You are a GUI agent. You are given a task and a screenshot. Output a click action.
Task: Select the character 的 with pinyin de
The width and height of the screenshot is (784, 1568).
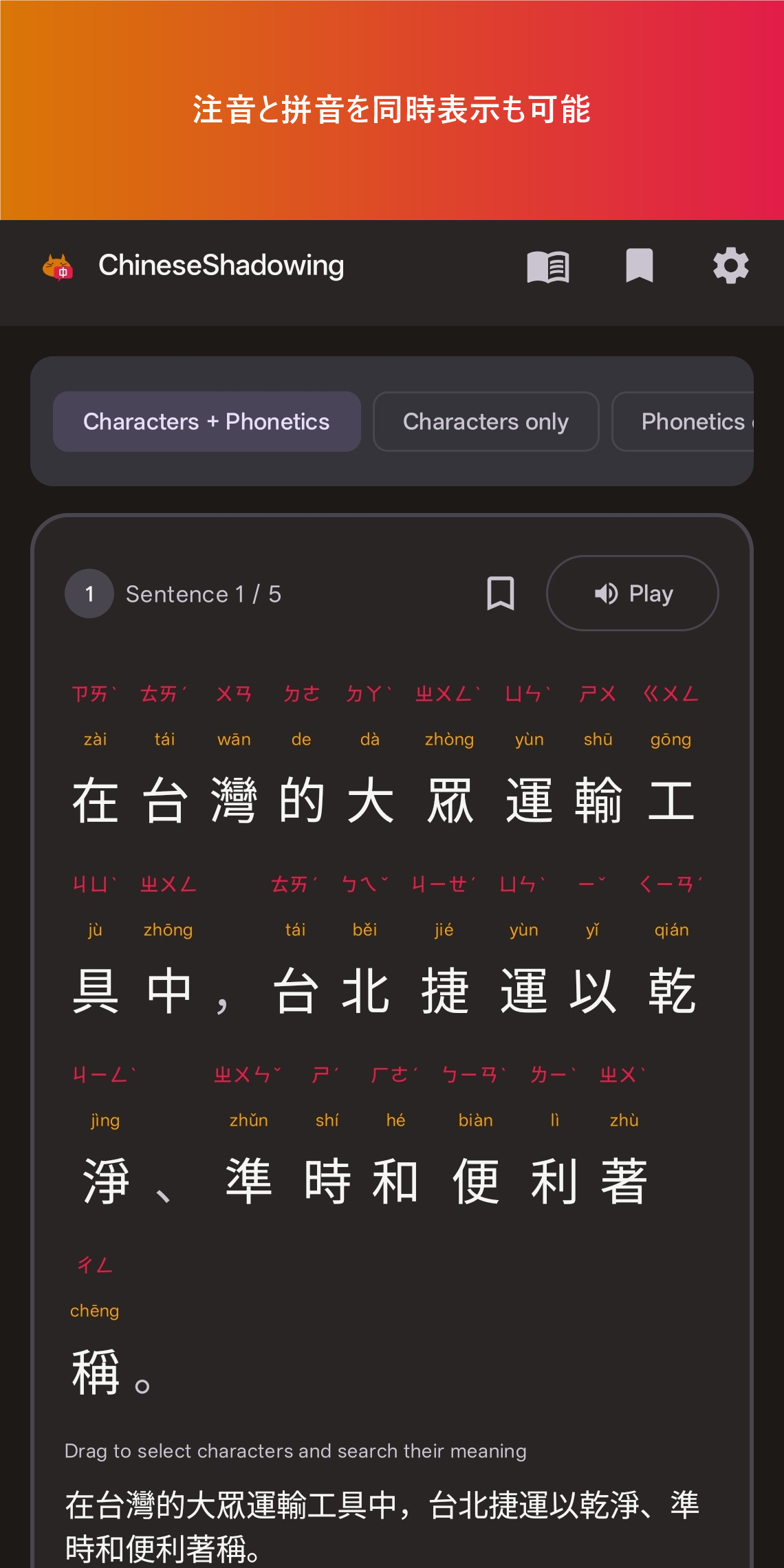(x=302, y=801)
